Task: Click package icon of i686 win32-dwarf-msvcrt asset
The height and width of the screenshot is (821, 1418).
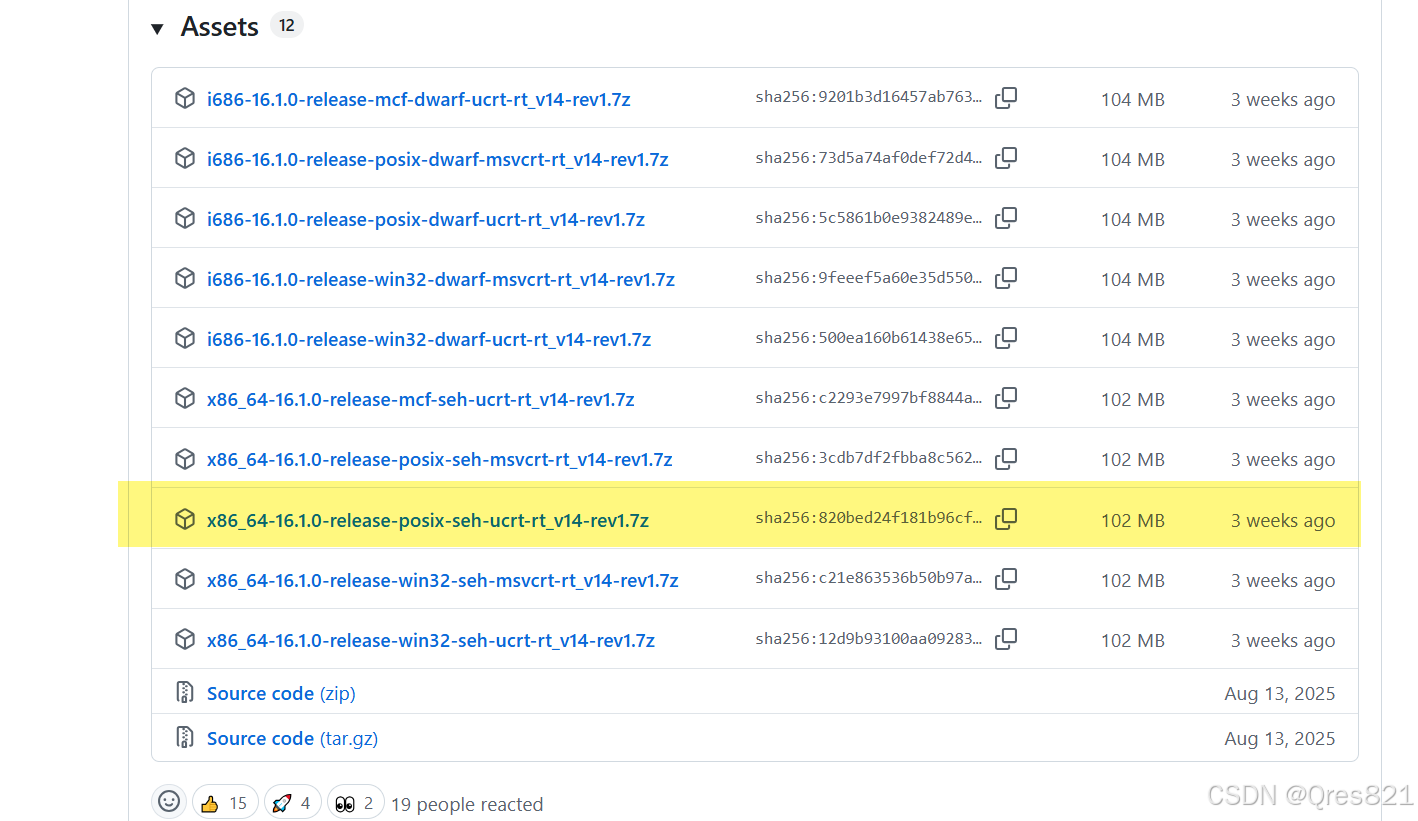Action: click(x=184, y=279)
